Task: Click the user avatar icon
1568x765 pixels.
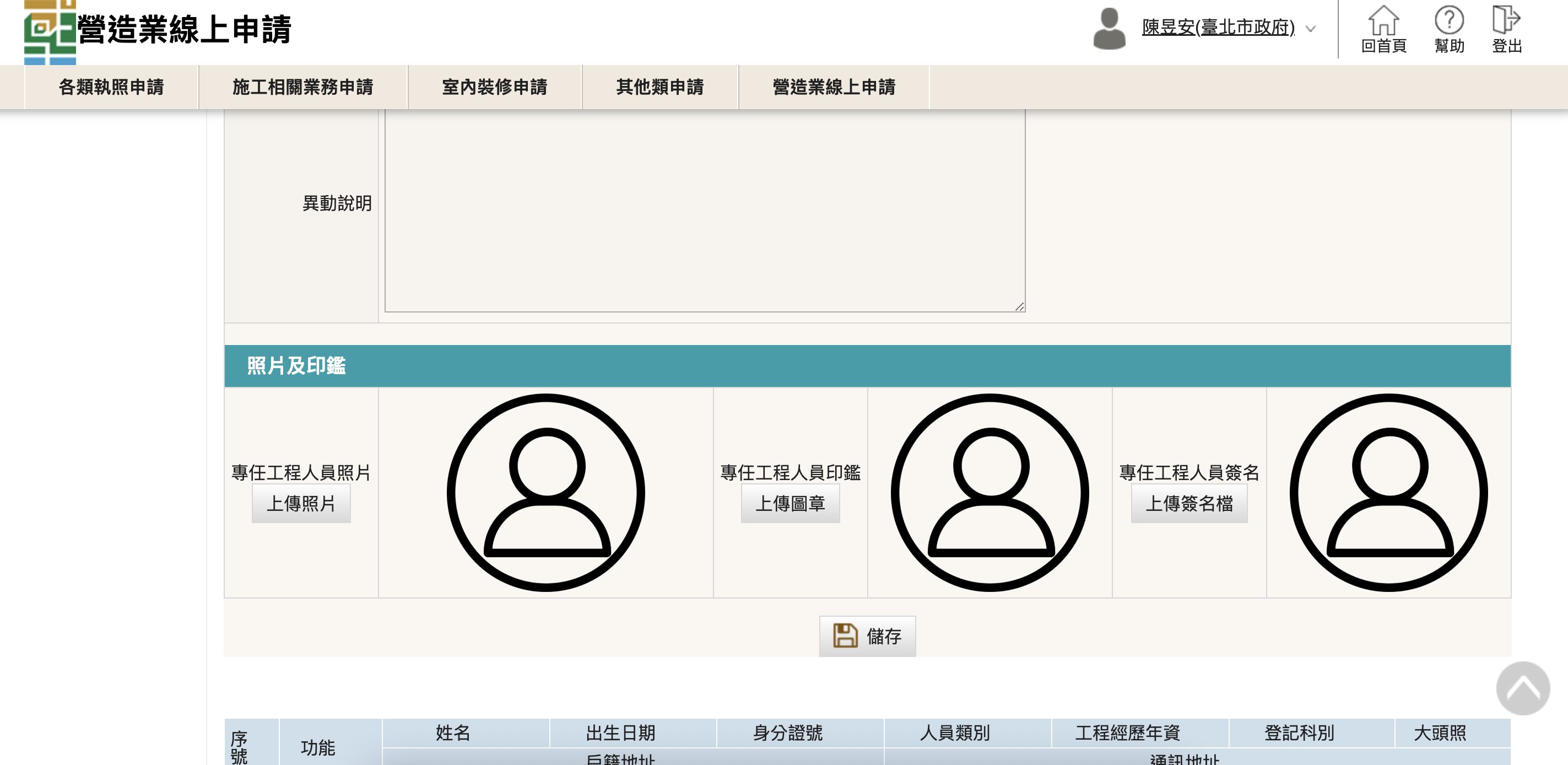Action: tap(1109, 29)
